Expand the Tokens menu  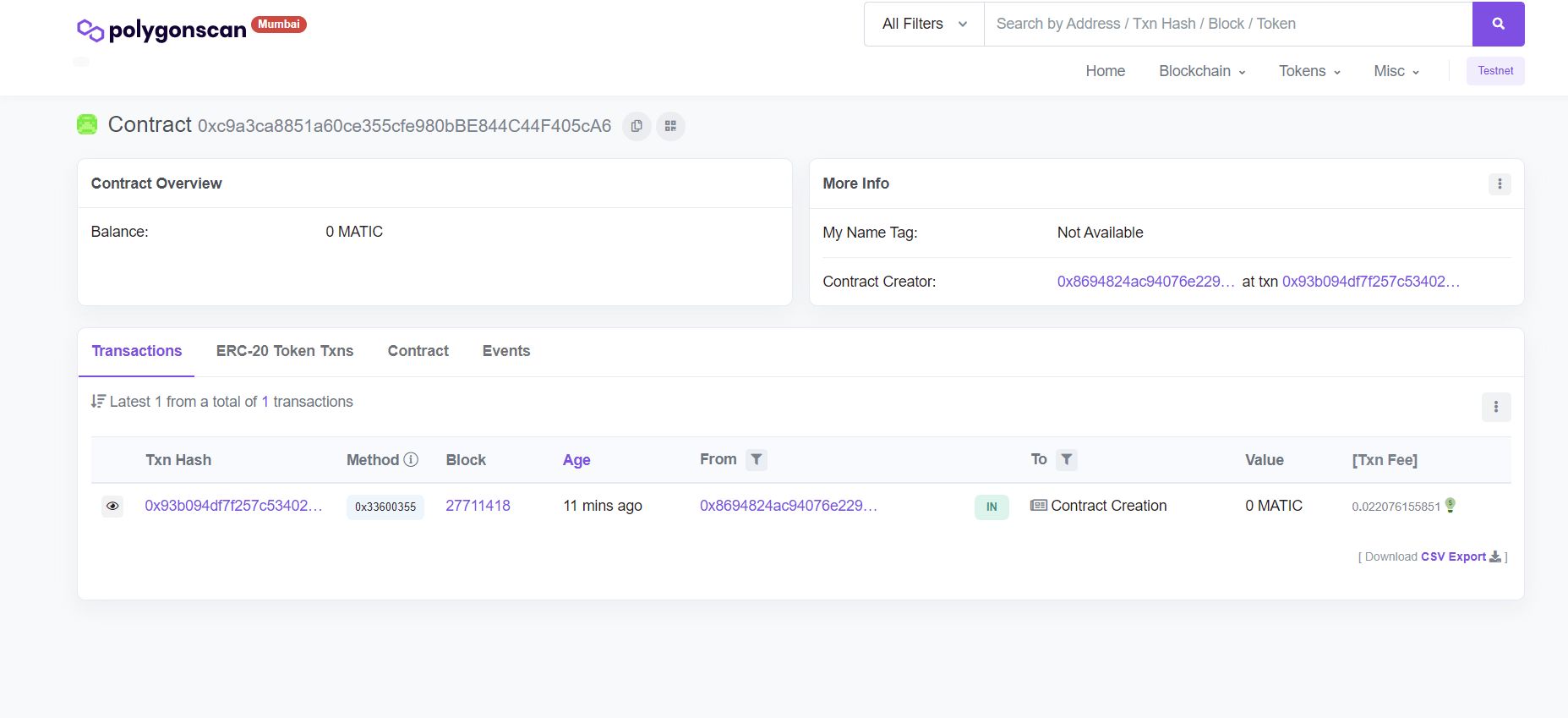point(1309,71)
